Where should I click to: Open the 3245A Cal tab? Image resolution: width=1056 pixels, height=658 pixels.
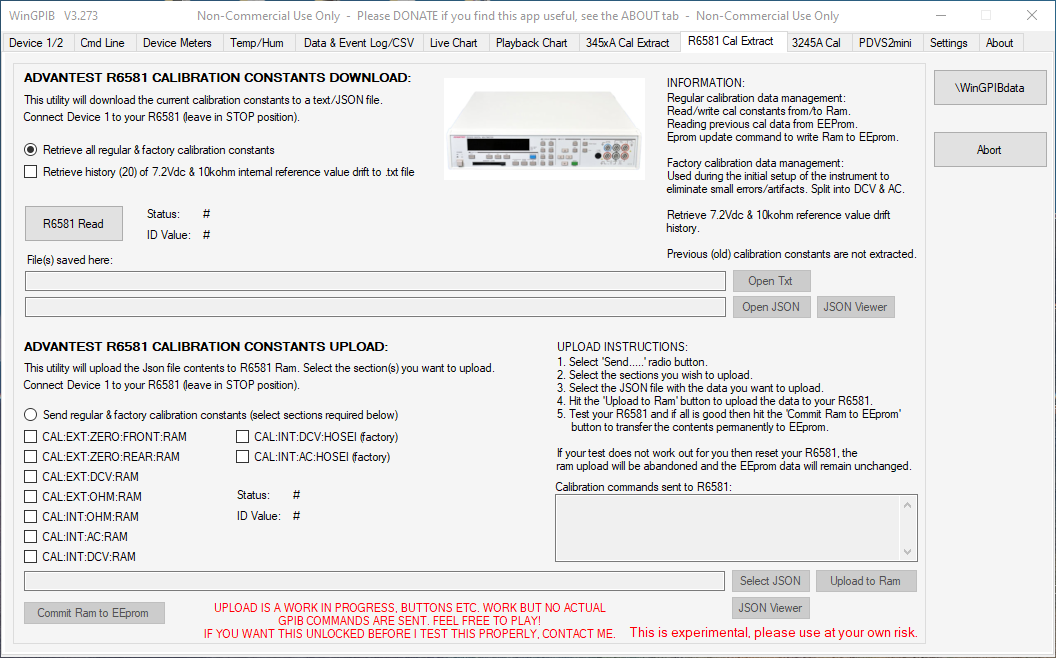815,43
